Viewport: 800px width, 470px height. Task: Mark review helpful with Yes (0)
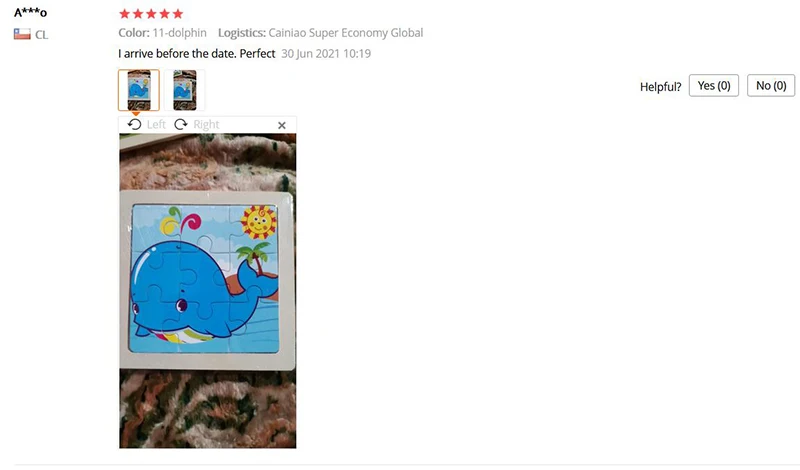point(714,86)
